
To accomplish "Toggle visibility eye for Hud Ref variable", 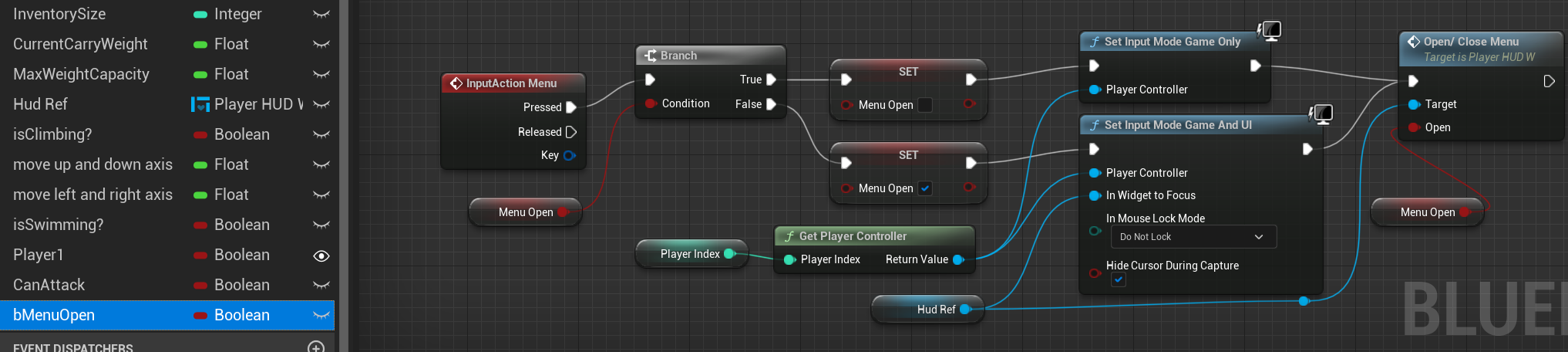I will click(321, 104).
